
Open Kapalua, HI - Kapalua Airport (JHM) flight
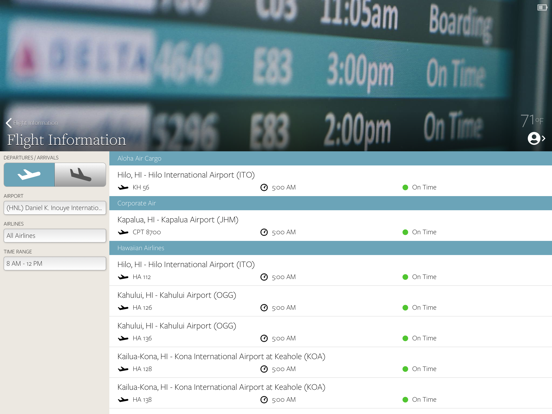coord(331,225)
